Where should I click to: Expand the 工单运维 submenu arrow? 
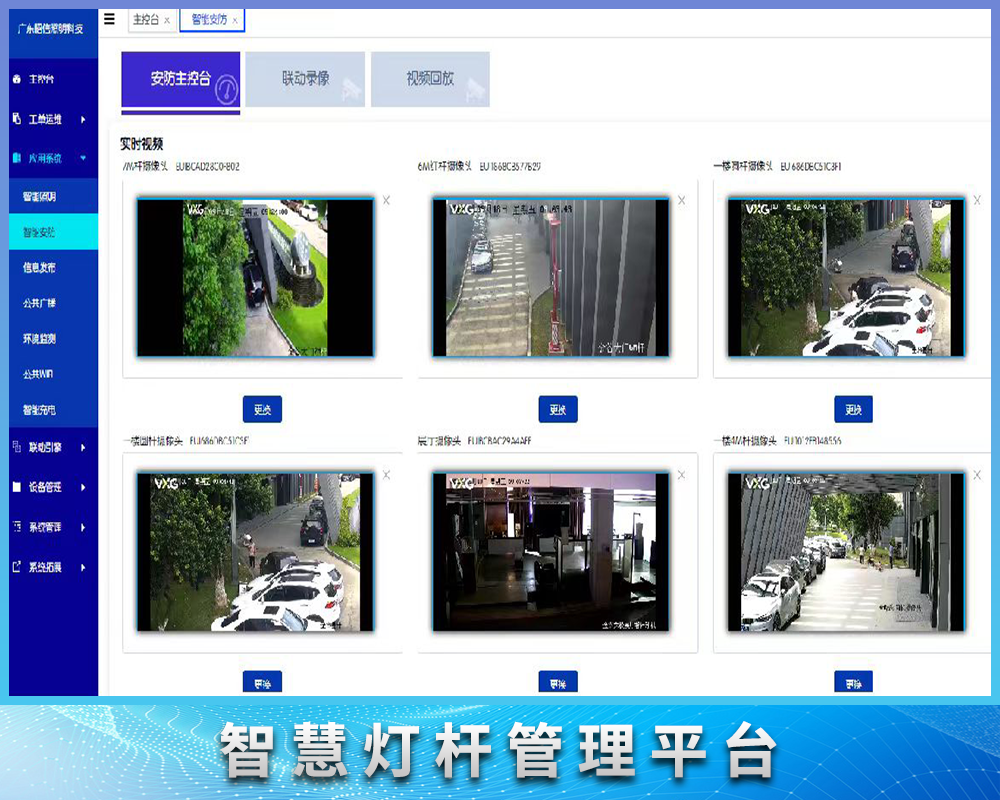tap(83, 119)
